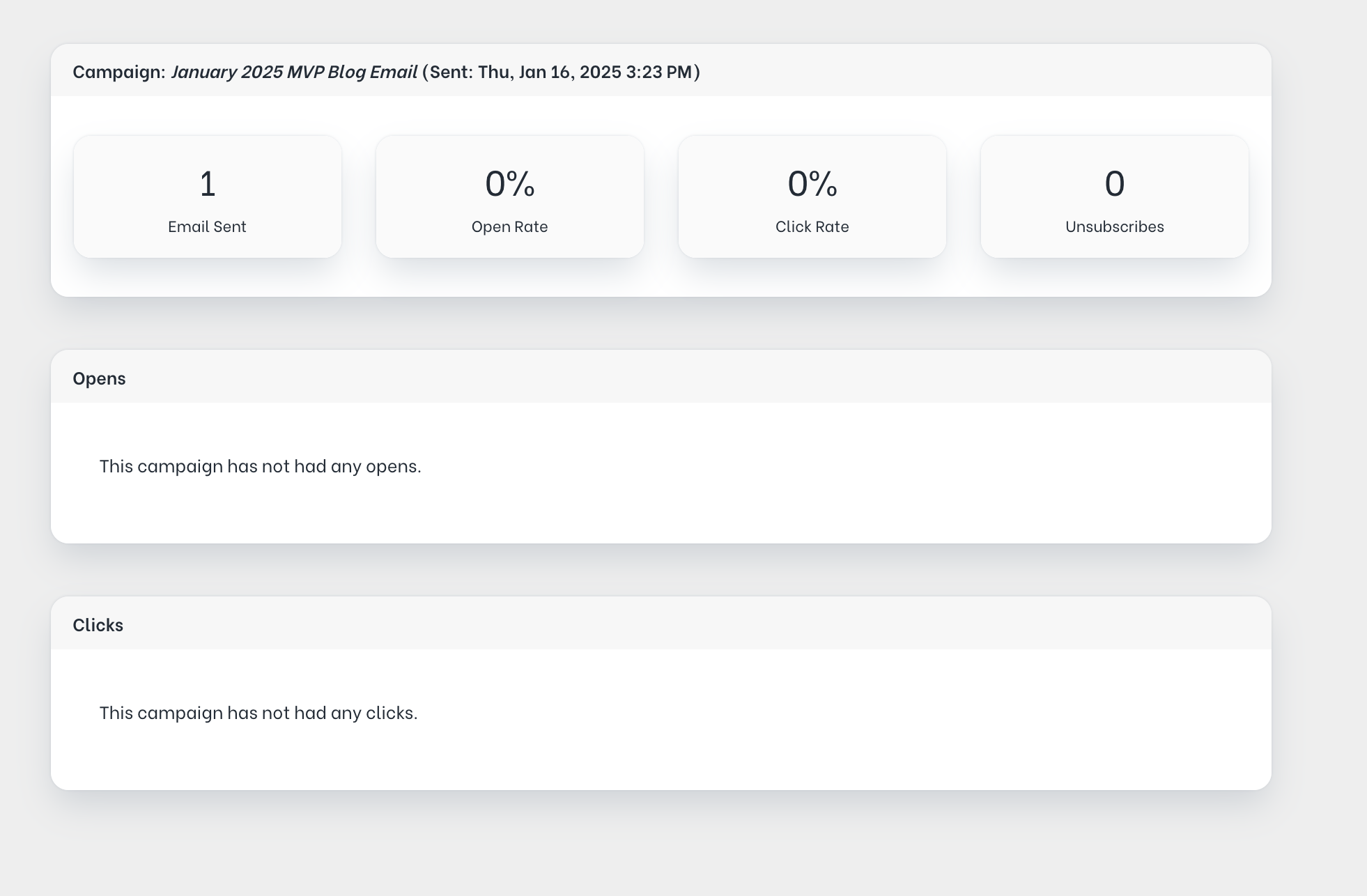Click the 'Click Rate' label text

812,226
